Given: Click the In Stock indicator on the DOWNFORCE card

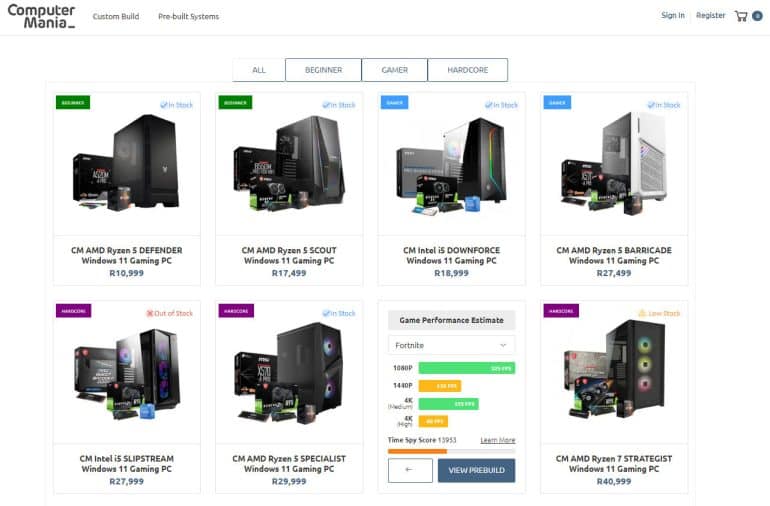Looking at the screenshot, I should 501,105.
